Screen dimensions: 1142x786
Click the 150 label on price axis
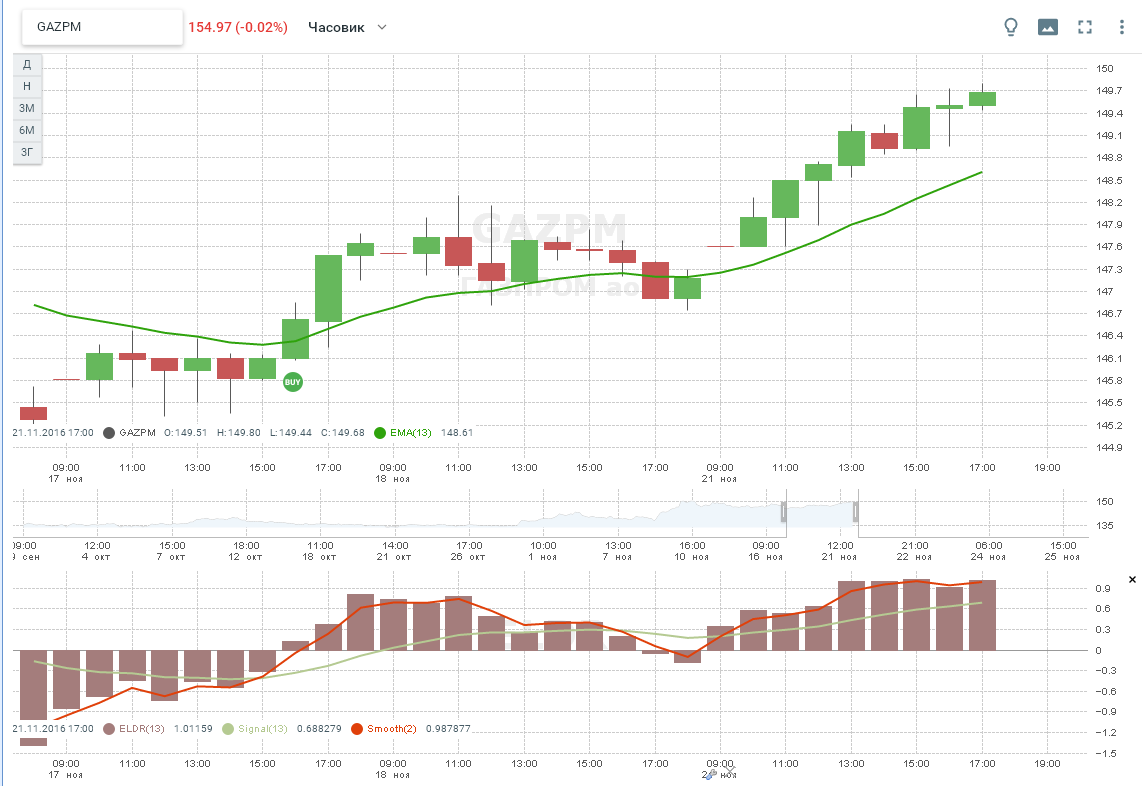[1105, 68]
